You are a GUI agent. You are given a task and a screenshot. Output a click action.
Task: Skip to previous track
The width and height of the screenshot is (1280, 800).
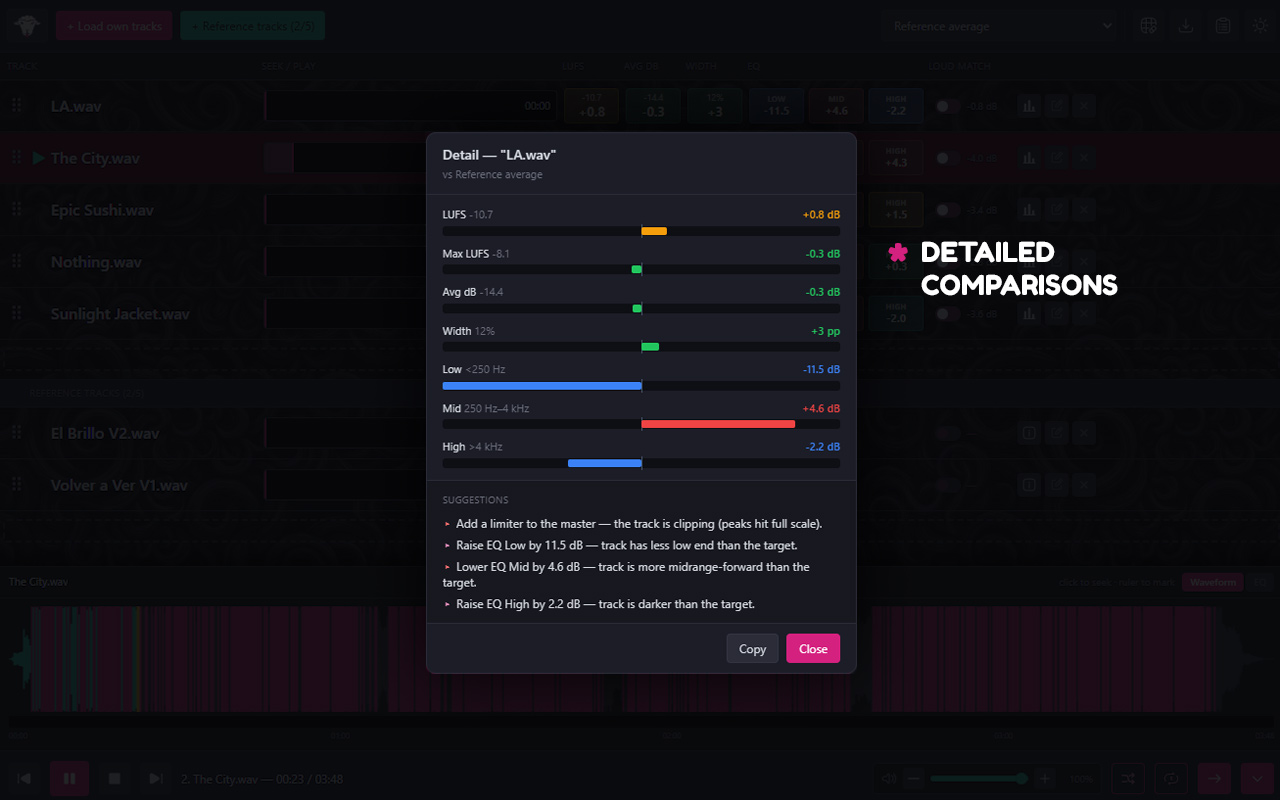(25, 778)
